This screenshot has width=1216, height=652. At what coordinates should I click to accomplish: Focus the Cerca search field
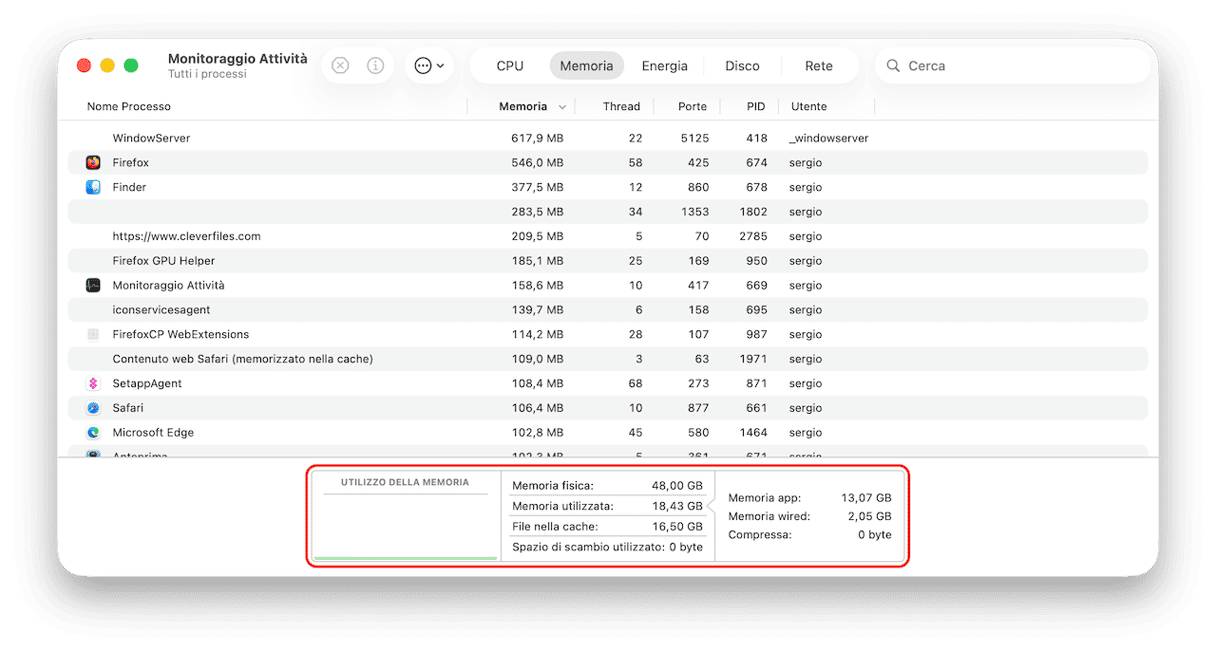pyautogui.click(x=1012, y=66)
